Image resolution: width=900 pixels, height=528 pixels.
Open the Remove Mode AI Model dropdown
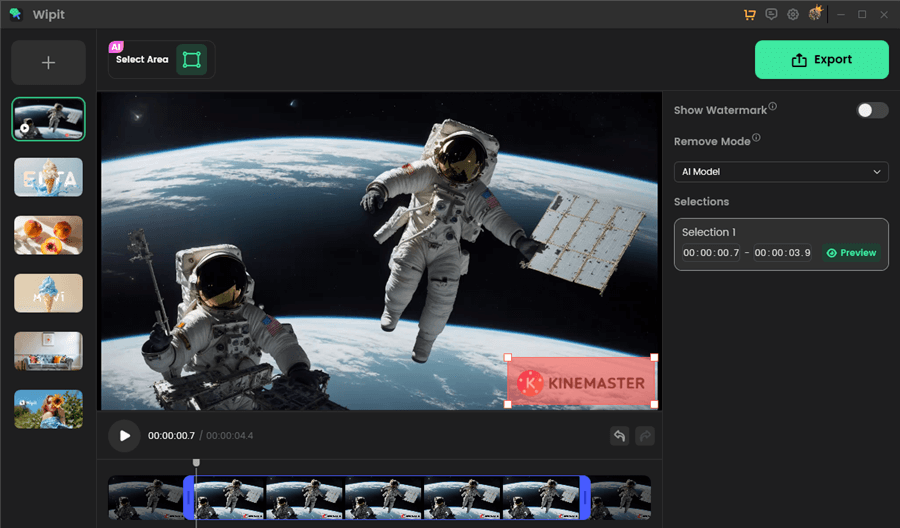point(781,172)
